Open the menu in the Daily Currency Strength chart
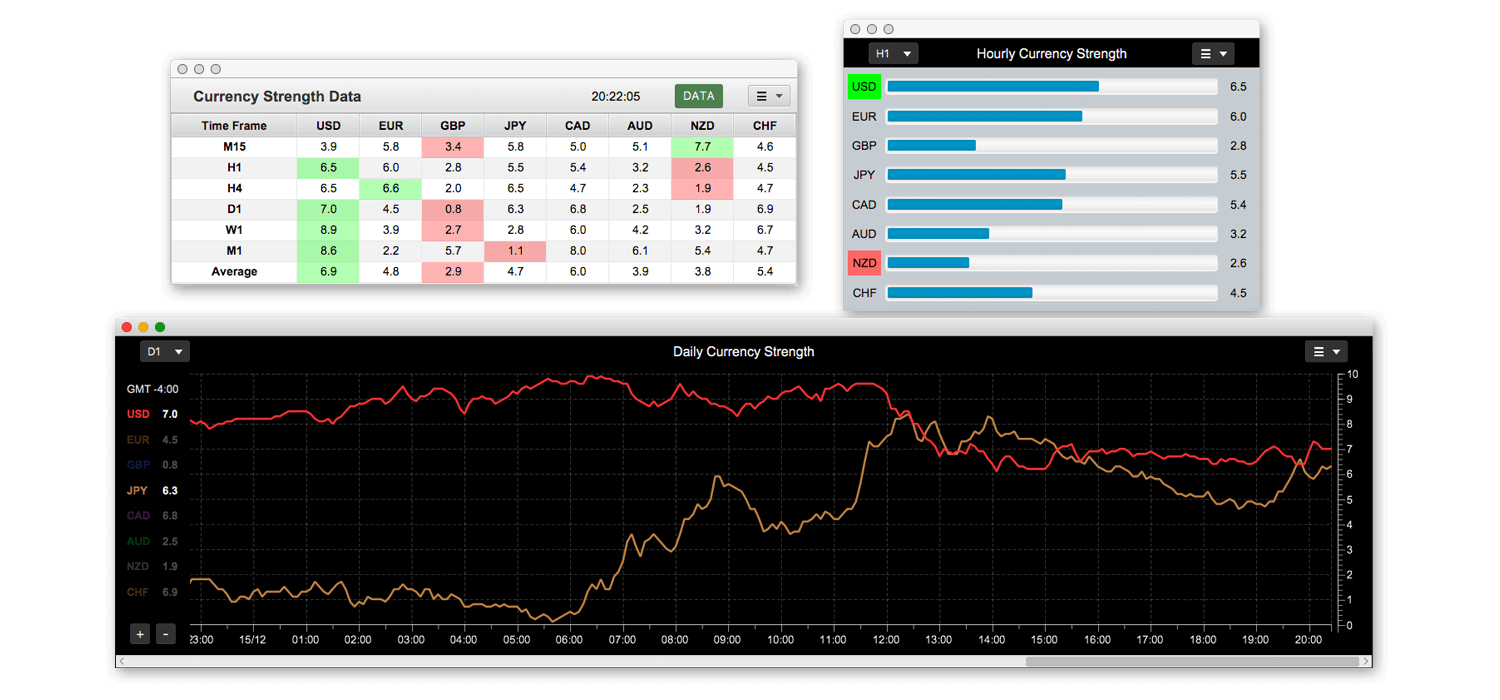This screenshot has width=1500, height=700. click(x=1326, y=351)
